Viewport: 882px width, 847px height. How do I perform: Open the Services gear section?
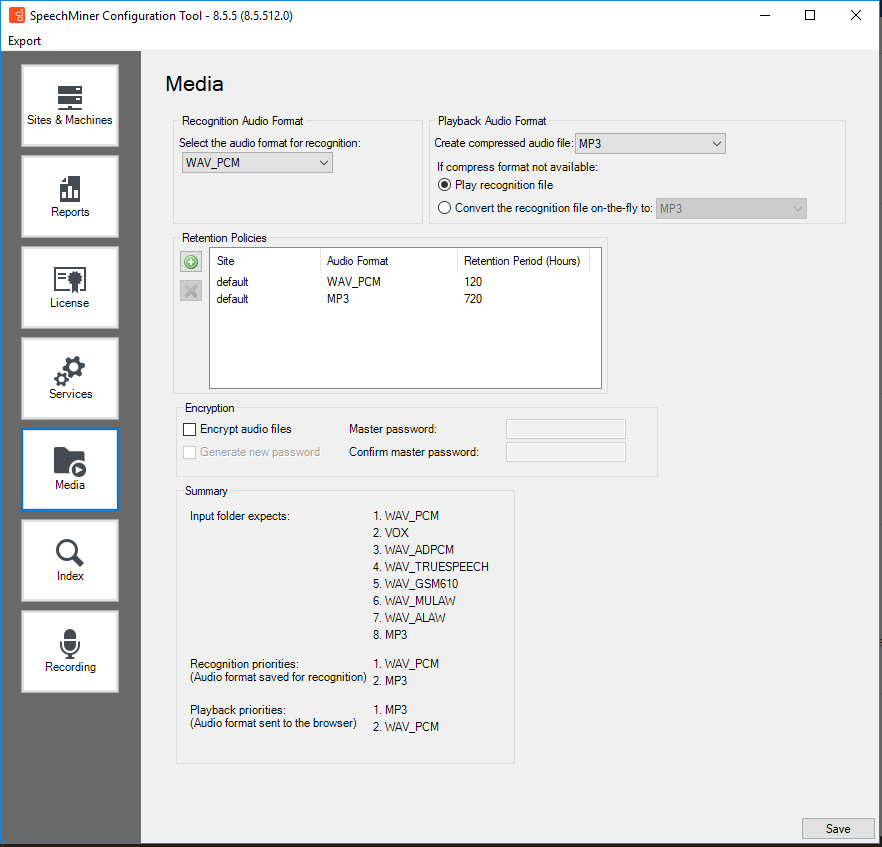tap(70, 379)
